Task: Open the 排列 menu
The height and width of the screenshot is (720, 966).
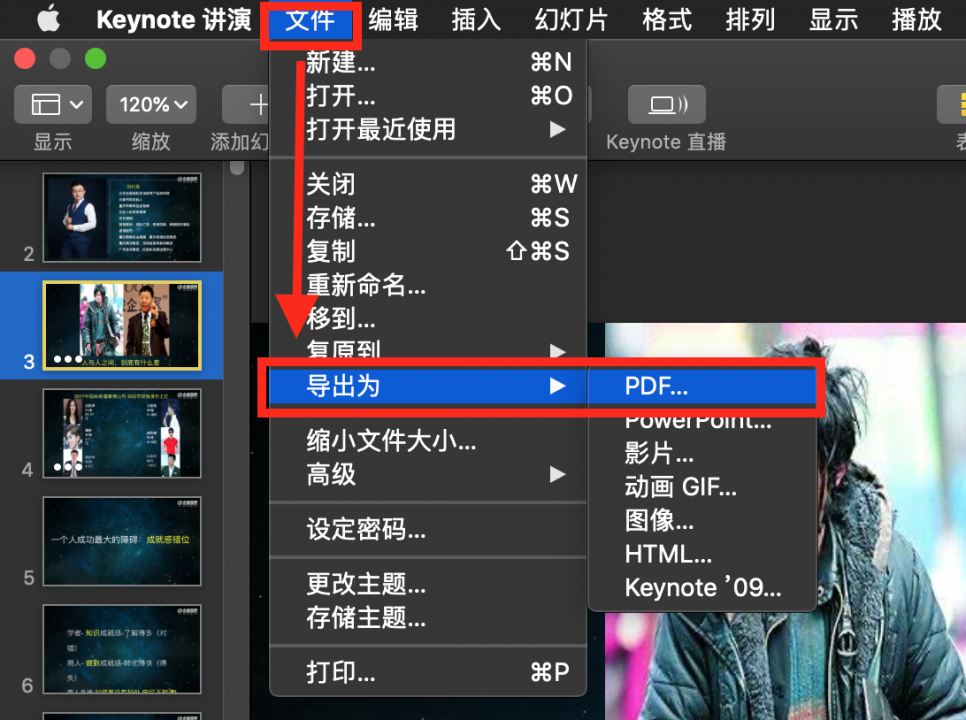Action: pos(750,20)
